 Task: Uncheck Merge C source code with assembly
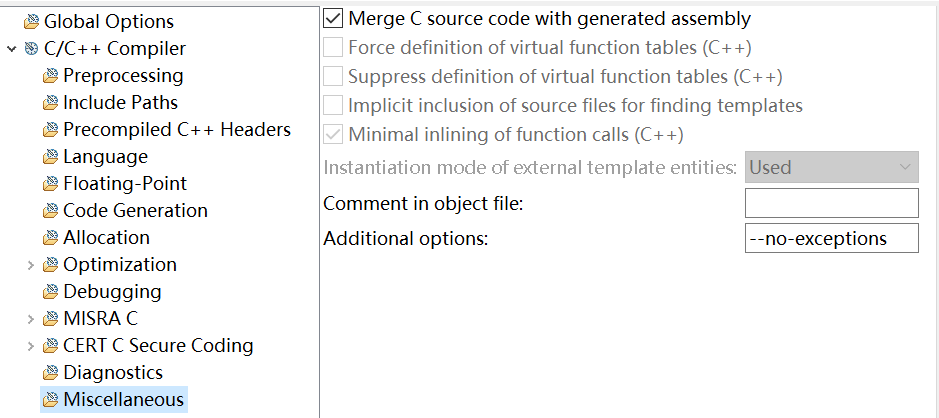pos(333,19)
